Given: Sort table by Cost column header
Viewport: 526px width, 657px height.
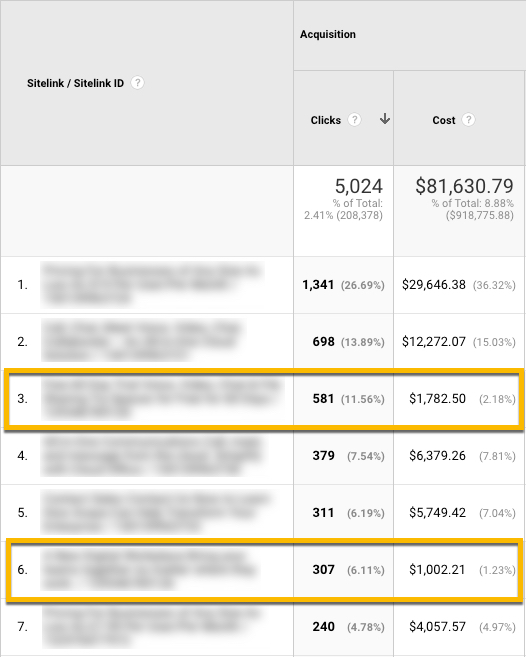Looking at the screenshot, I should [x=443, y=120].
